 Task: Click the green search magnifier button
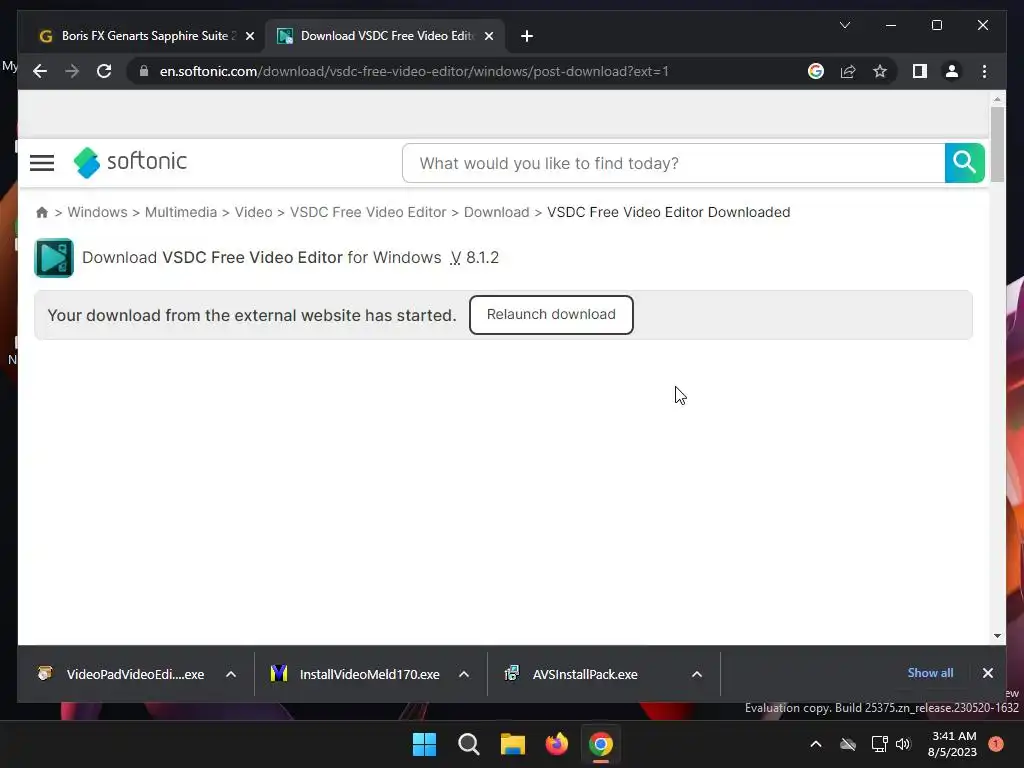[964, 163]
